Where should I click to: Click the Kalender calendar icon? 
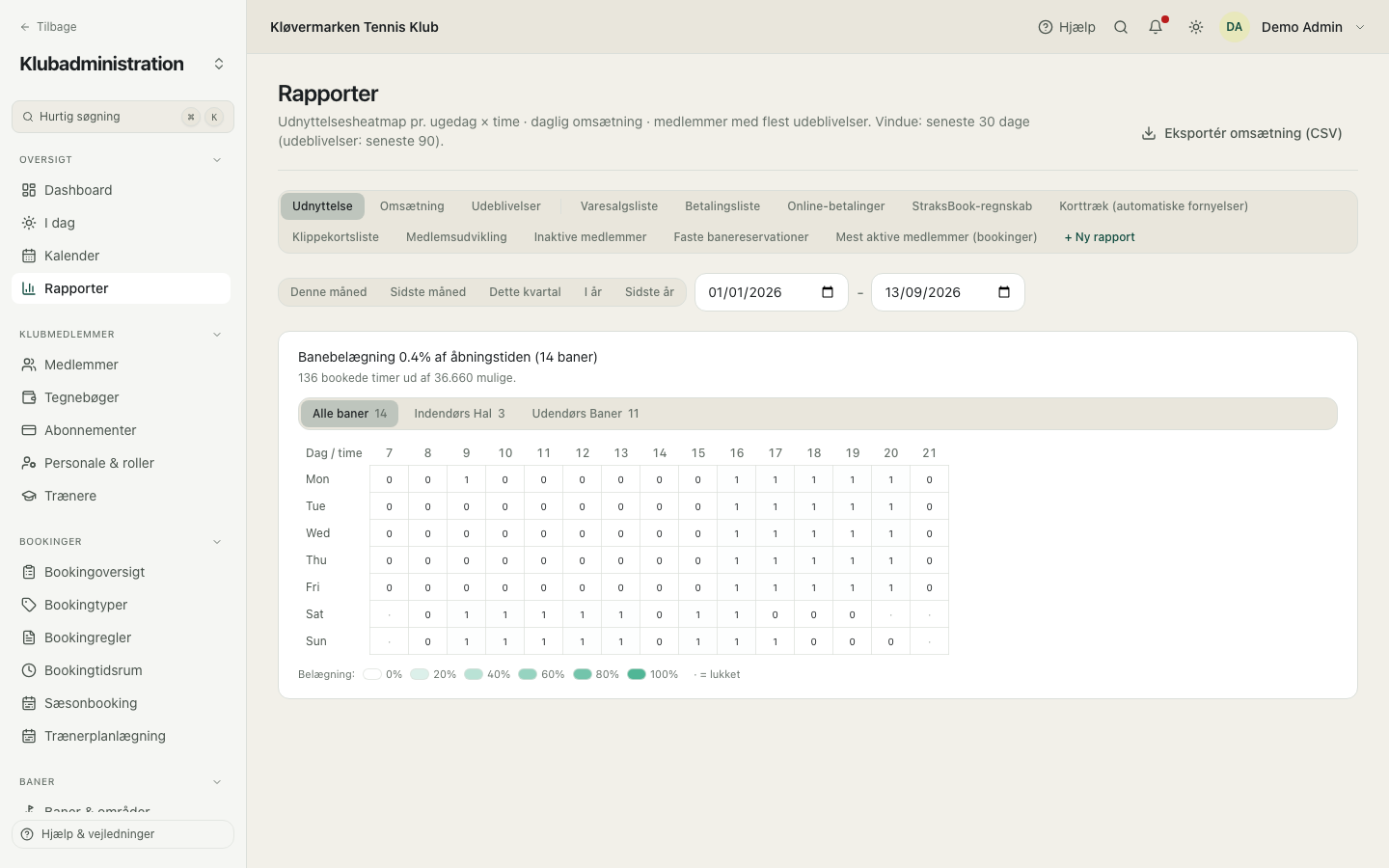(29, 256)
